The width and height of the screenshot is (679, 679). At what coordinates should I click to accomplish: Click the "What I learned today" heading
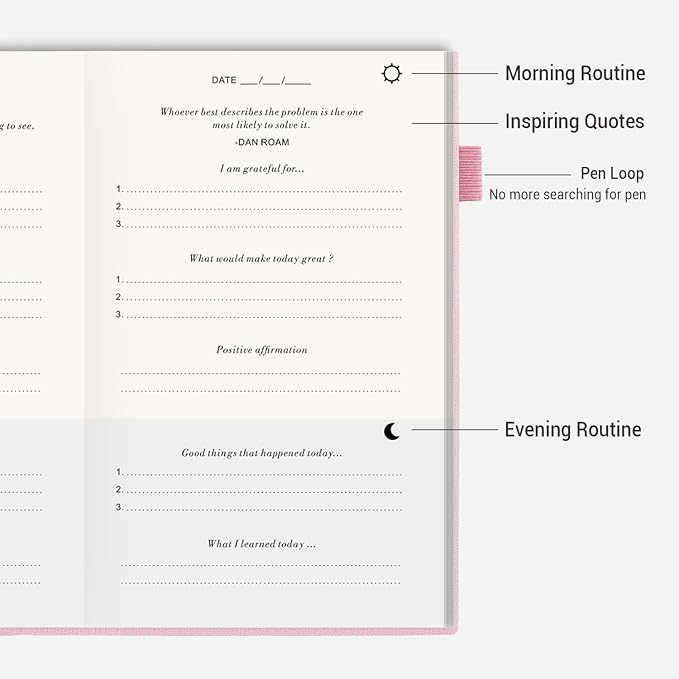(261, 544)
